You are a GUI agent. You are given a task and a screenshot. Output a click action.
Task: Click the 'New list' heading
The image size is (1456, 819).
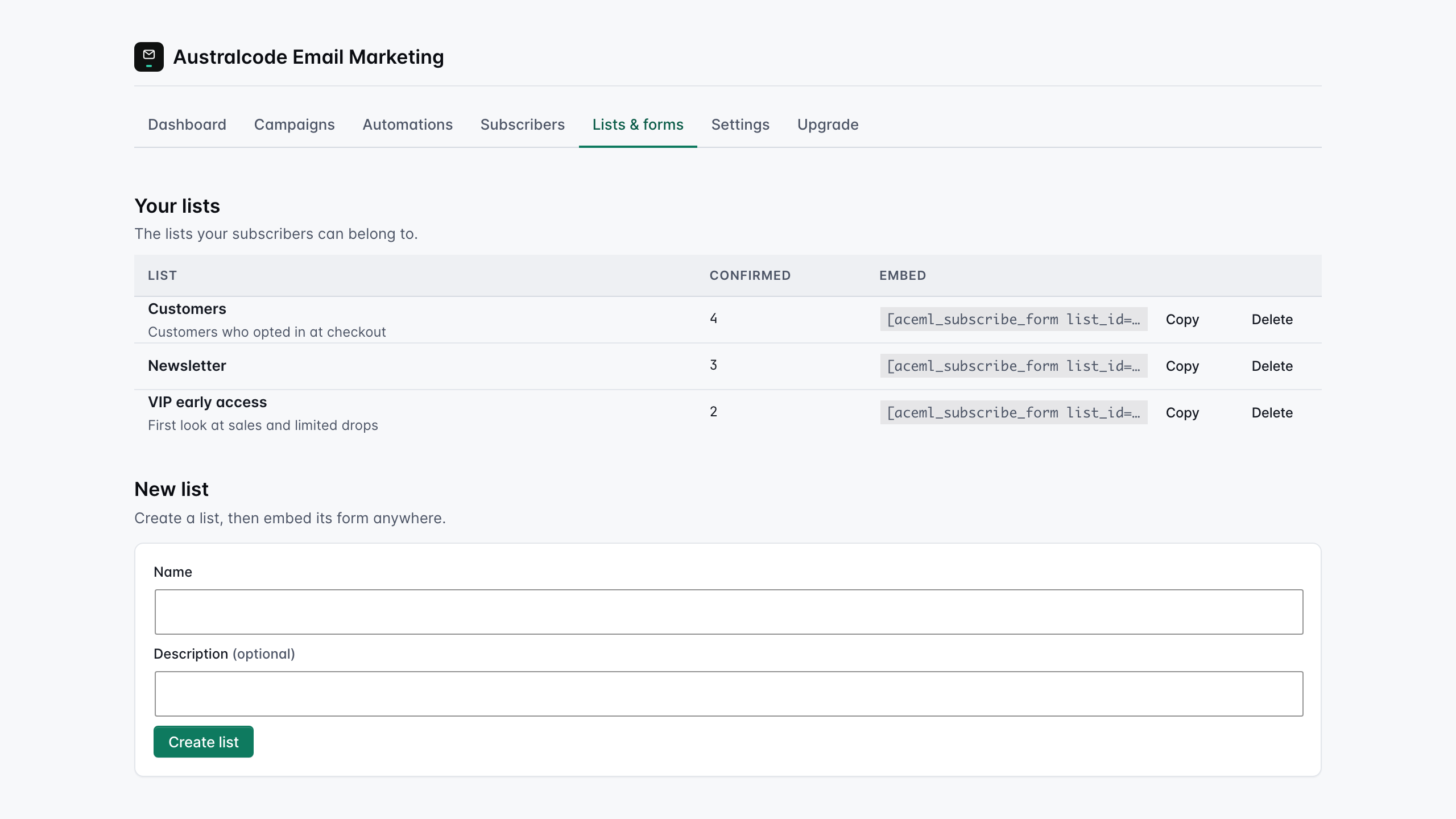pos(171,489)
